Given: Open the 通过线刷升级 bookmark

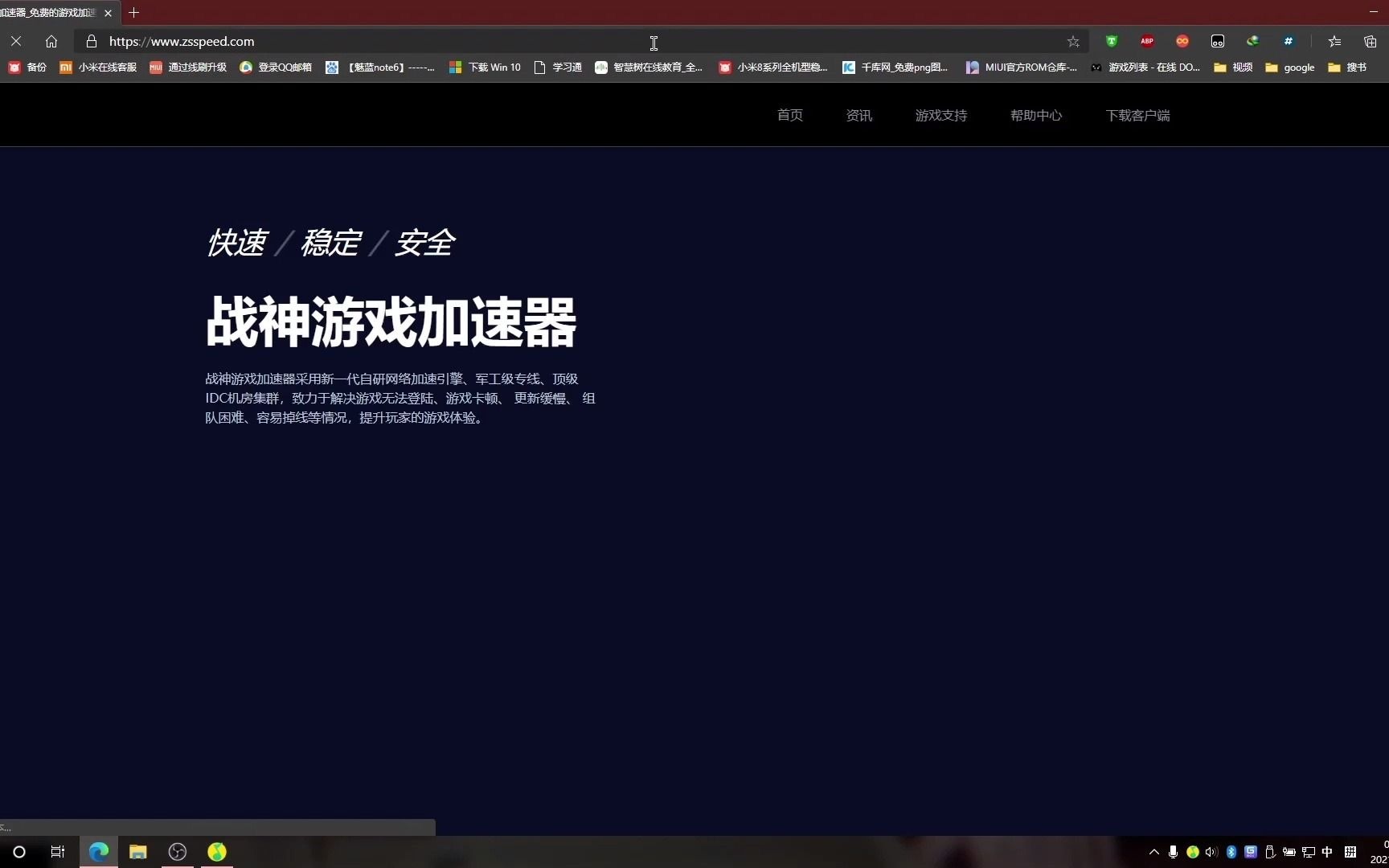Looking at the screenshot, I should click(188, 68).
